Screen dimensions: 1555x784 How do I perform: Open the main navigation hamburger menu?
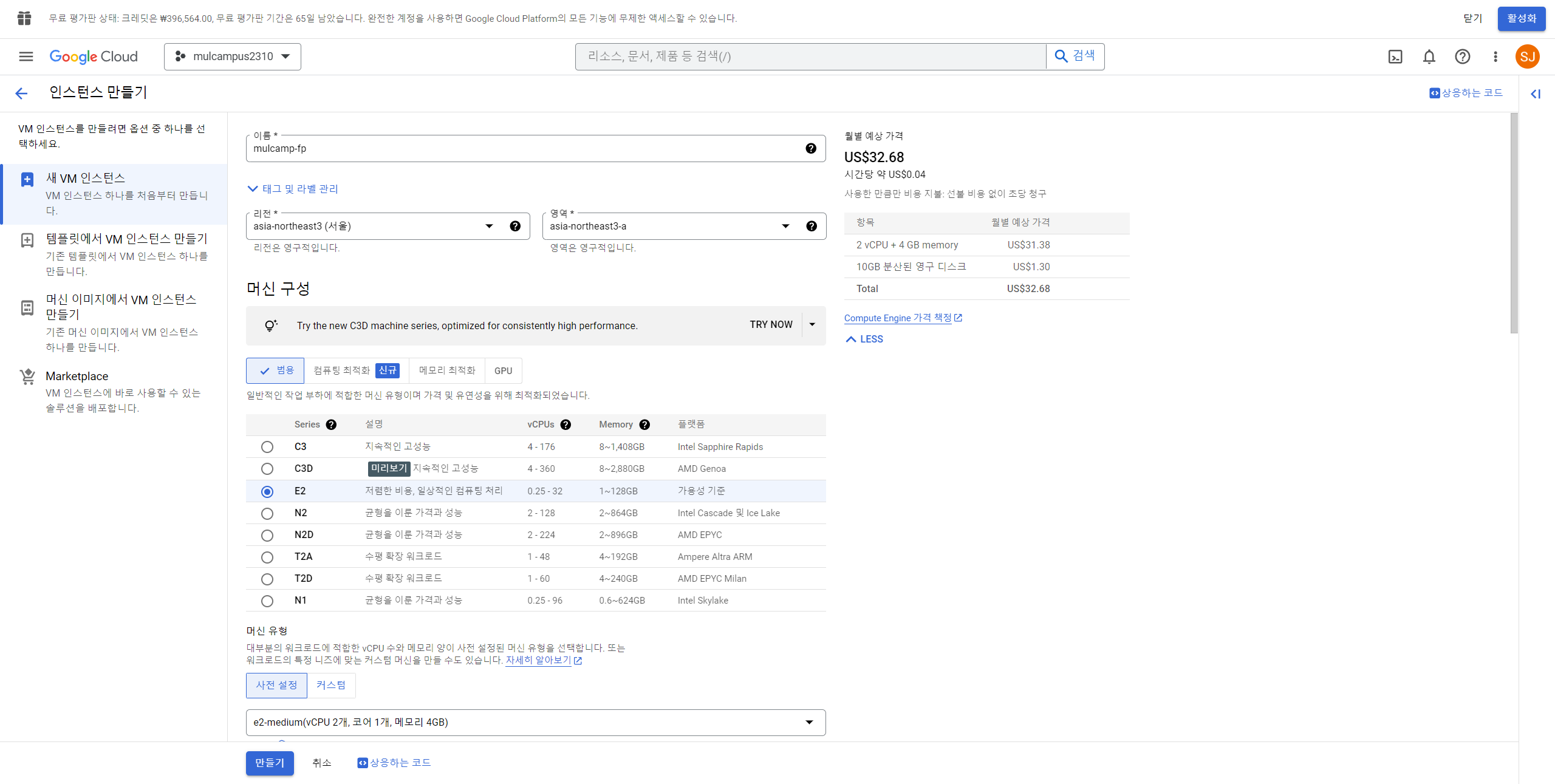(26, 56)
